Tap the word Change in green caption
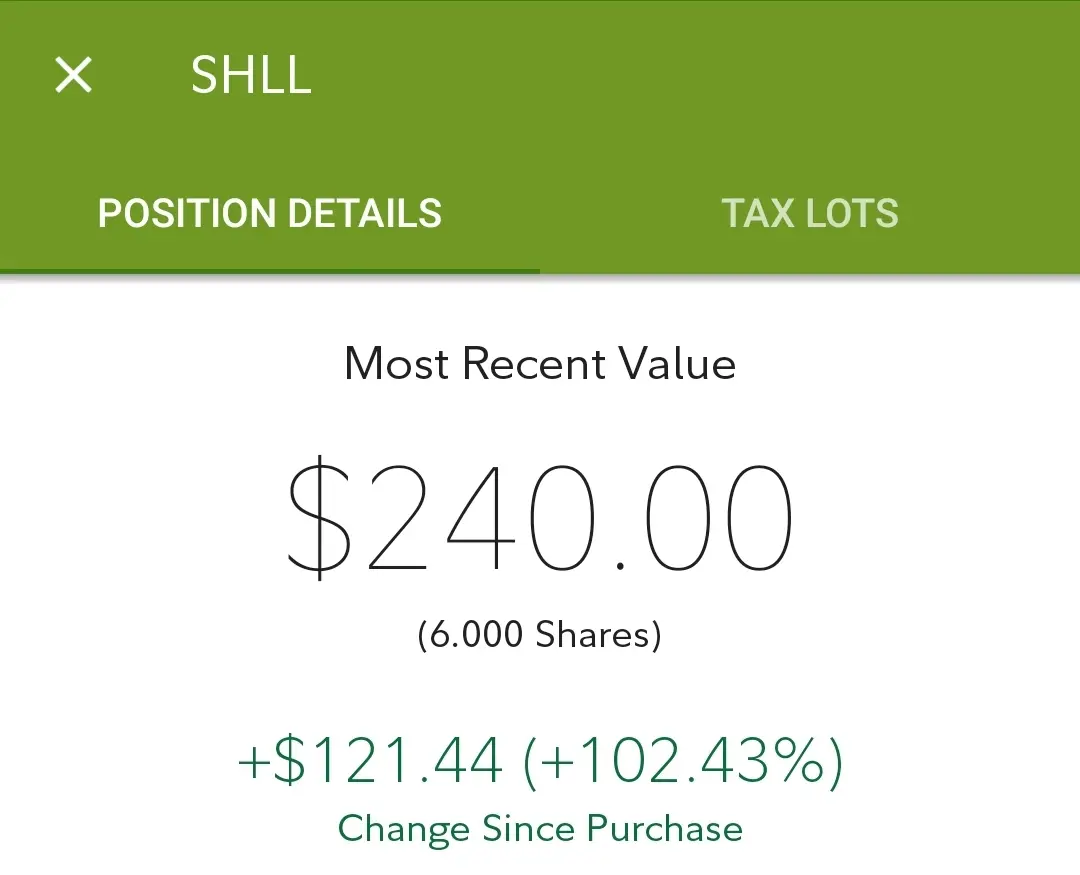 [404, 830]
